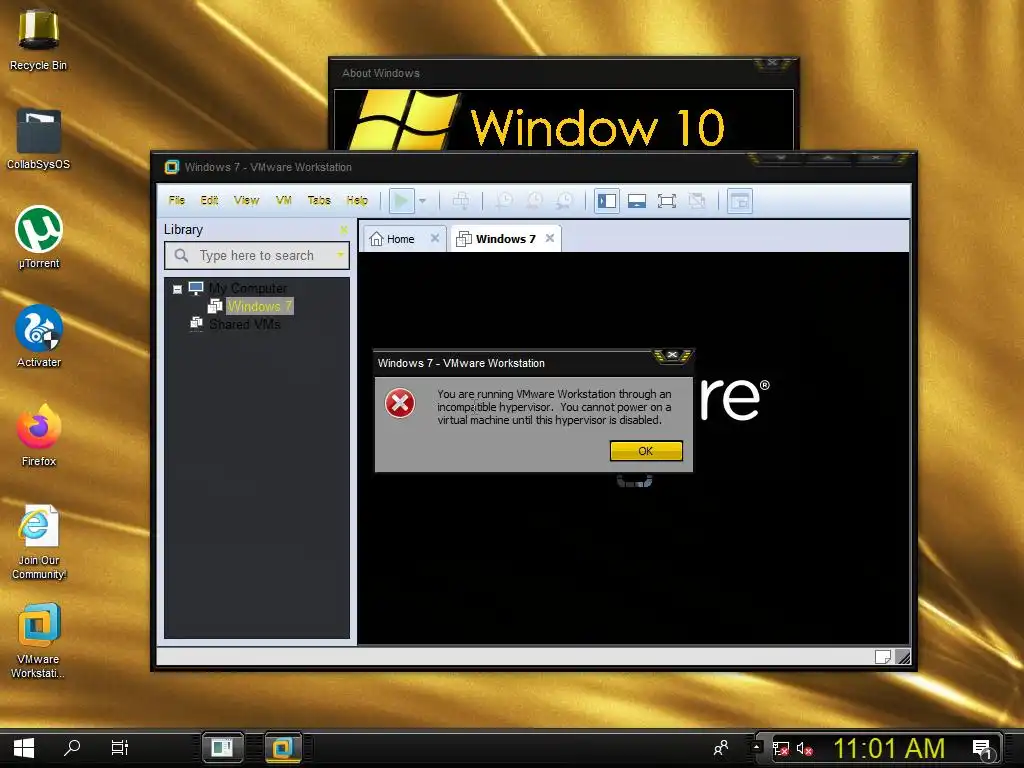Open the VM menu

click(x=283, y=200)
